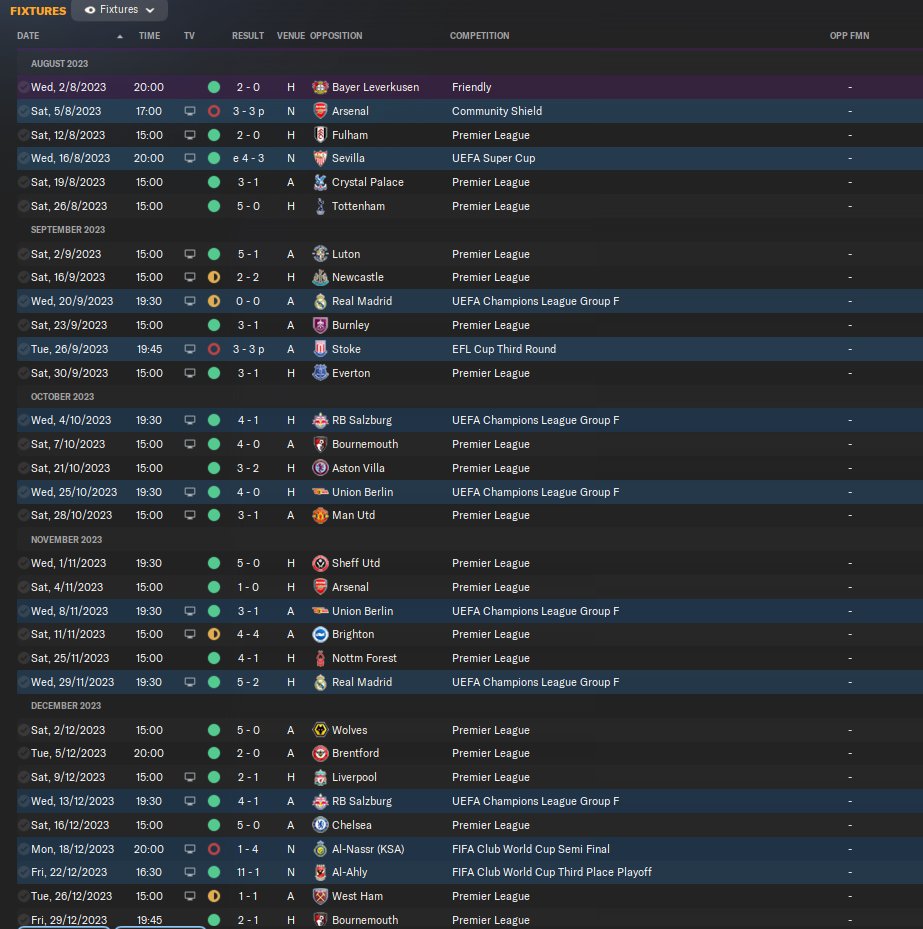Sort by the VENUE column header

(x=291, y=36)
